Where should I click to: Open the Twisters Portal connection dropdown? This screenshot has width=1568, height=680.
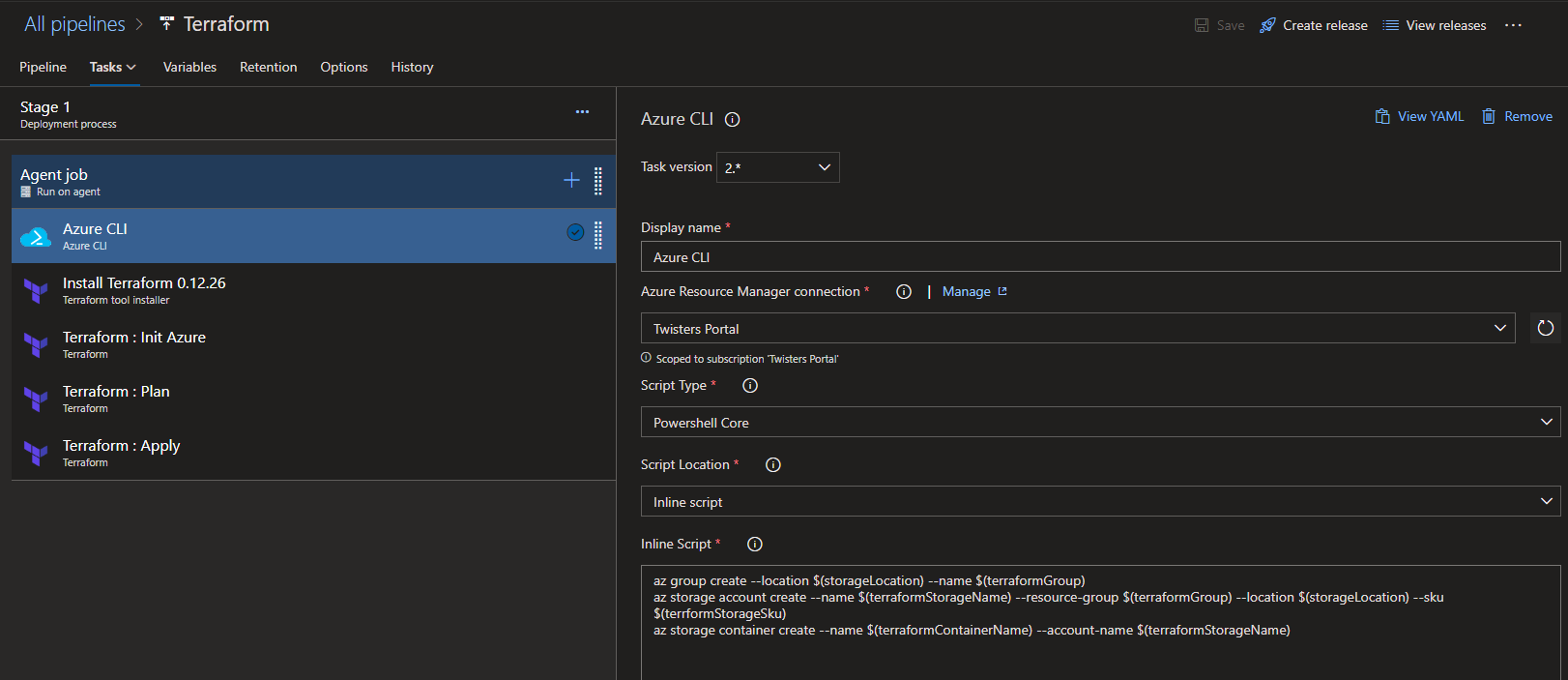coord(1077,329)
